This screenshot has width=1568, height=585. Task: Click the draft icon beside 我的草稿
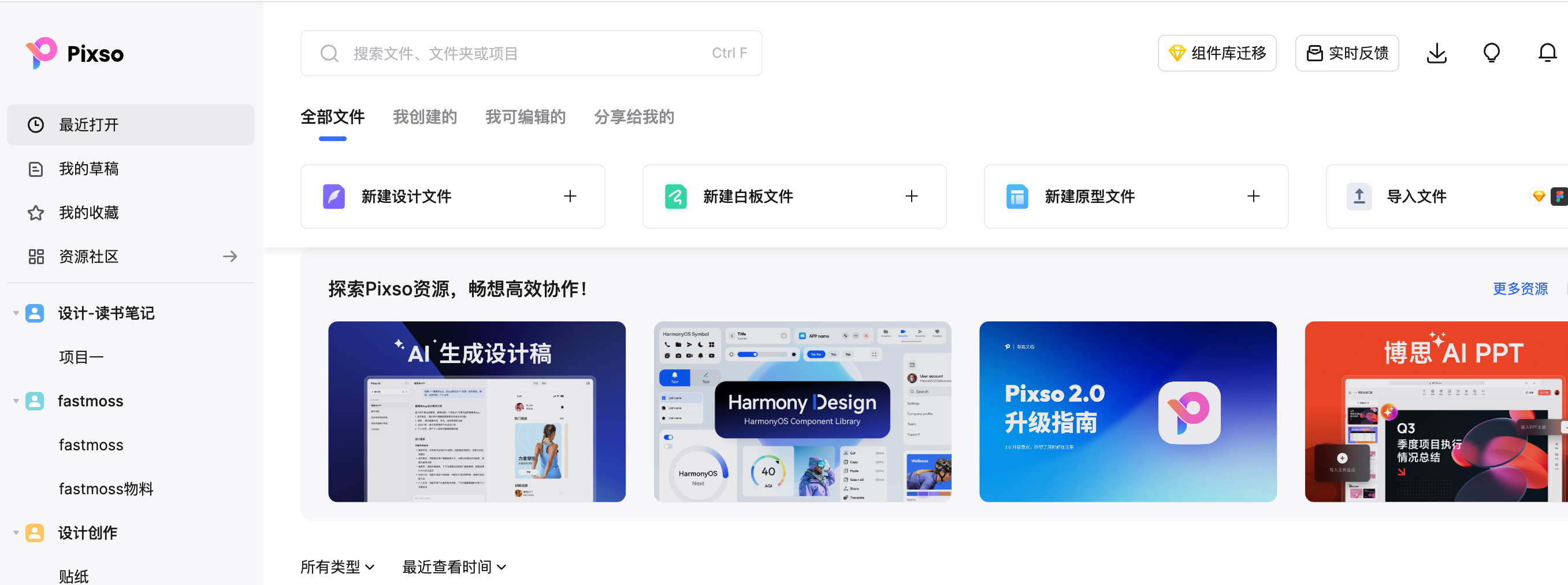pos(36,169)
